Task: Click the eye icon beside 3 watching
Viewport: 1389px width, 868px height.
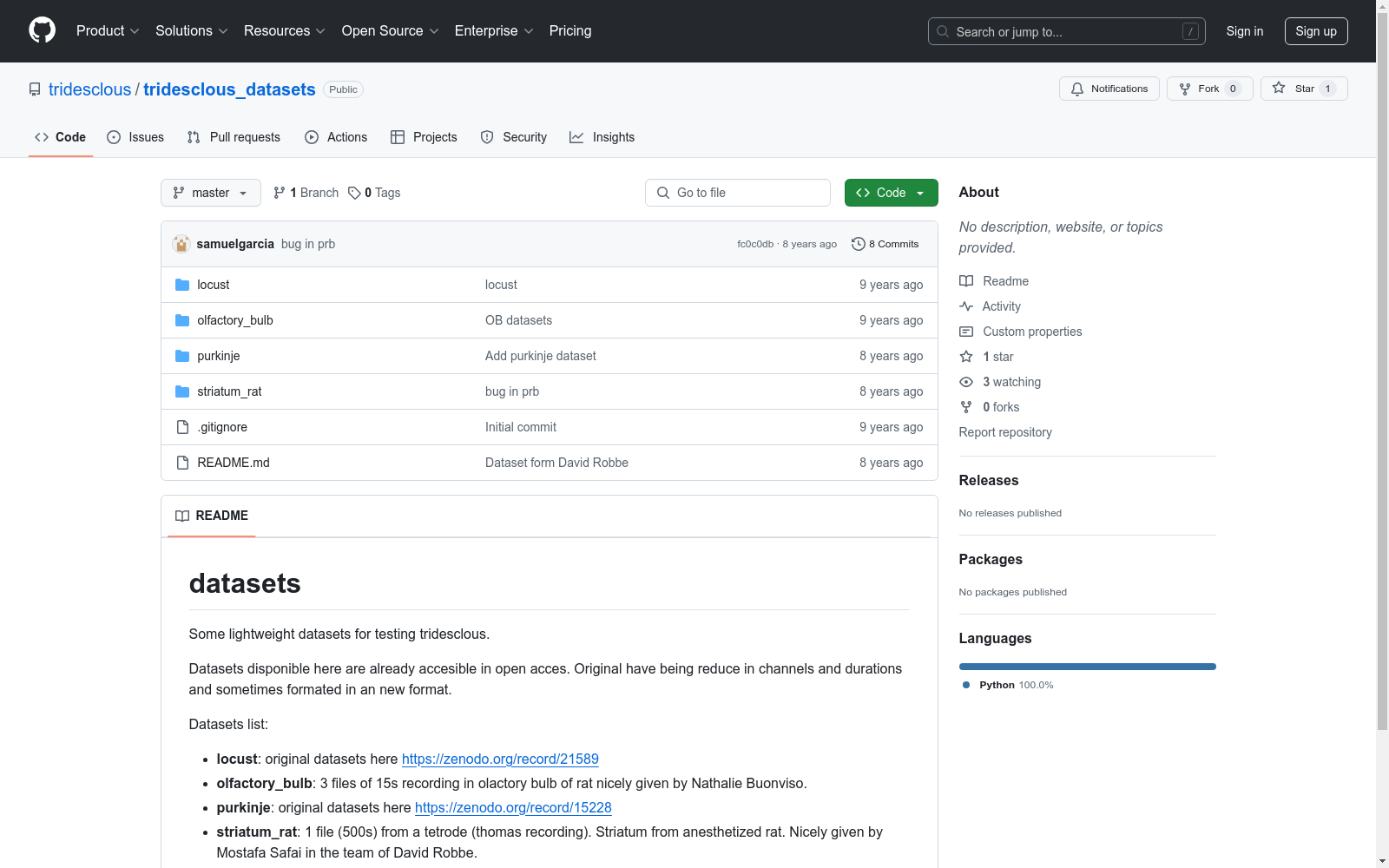Action: [966, 382]
